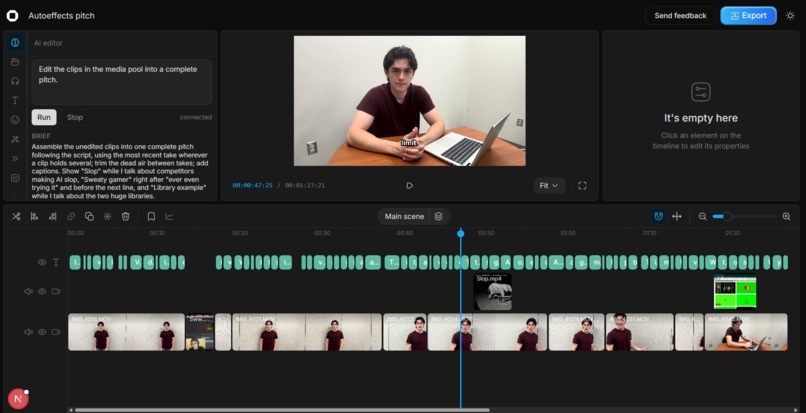Zoom out the timeline with minus magnifier
This screenshot has height=413, width=806.
point(702,217)
